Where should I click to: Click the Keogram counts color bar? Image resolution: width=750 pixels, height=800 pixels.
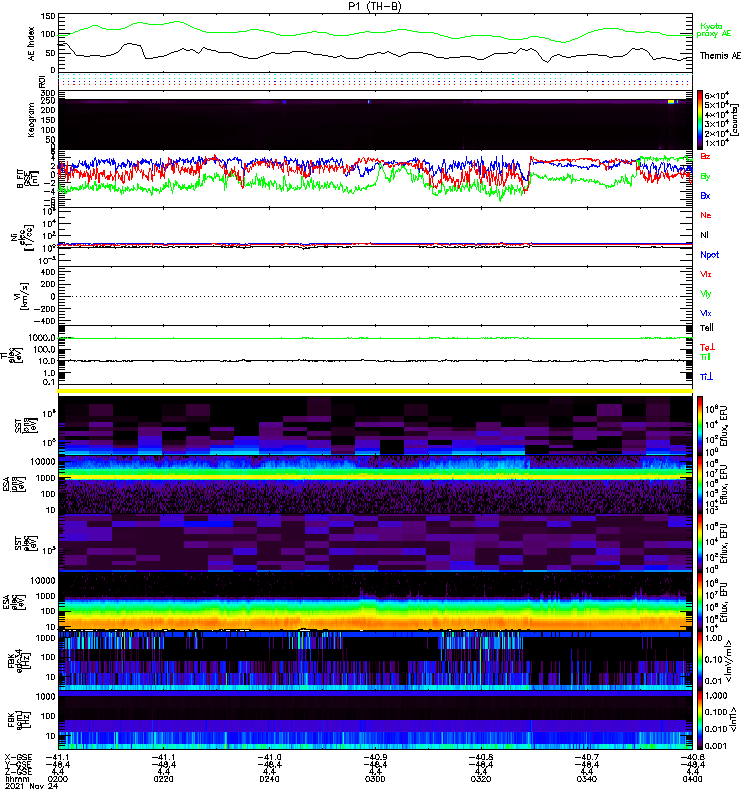(x=700, y=120)
